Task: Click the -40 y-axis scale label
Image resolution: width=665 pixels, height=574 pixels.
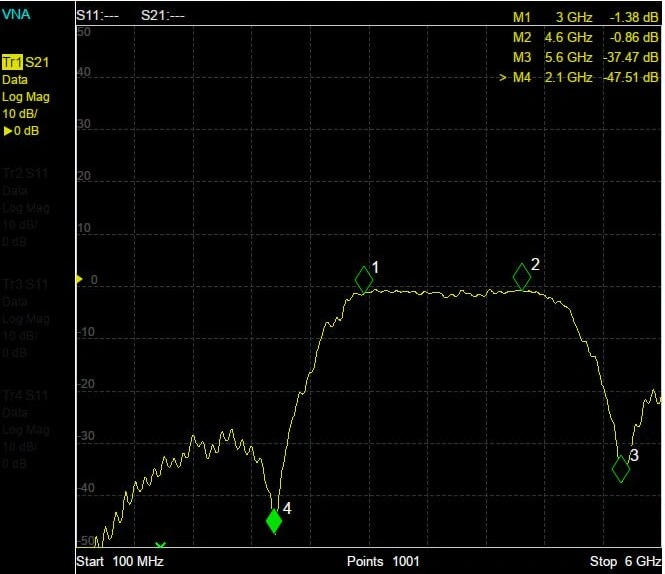Action: (x=86, y=488)
